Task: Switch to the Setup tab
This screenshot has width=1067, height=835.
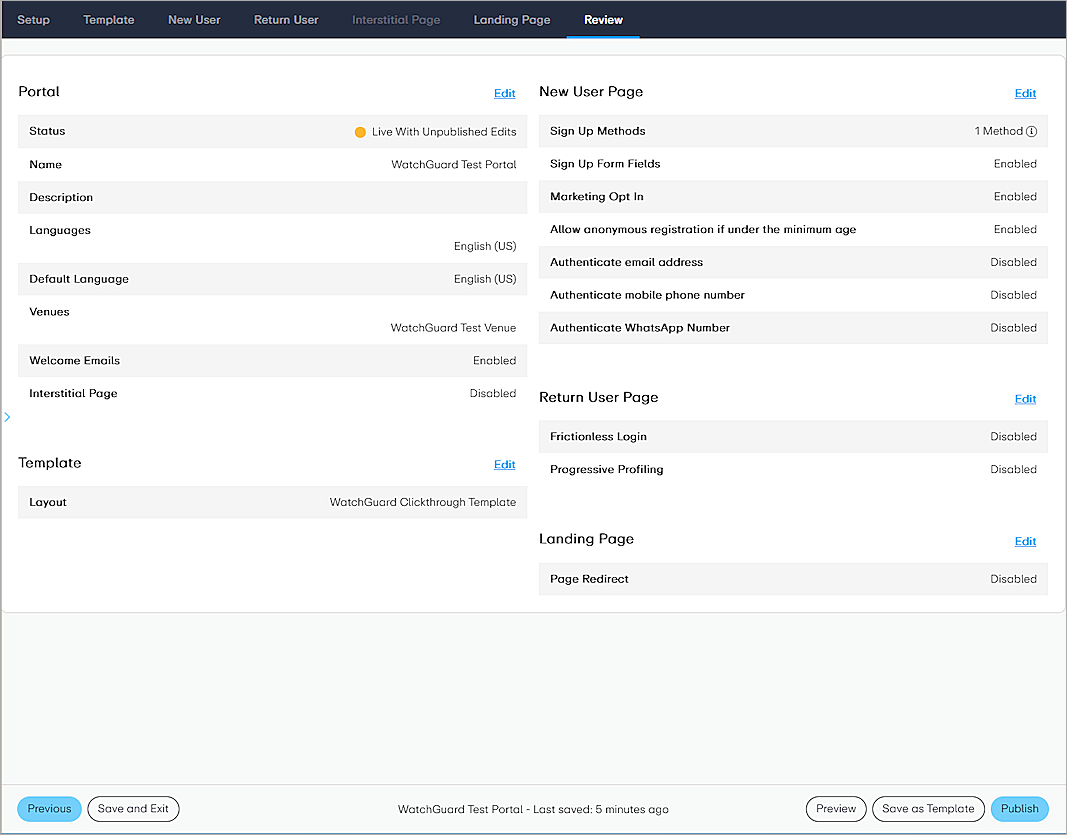Action: click(33, 19)
